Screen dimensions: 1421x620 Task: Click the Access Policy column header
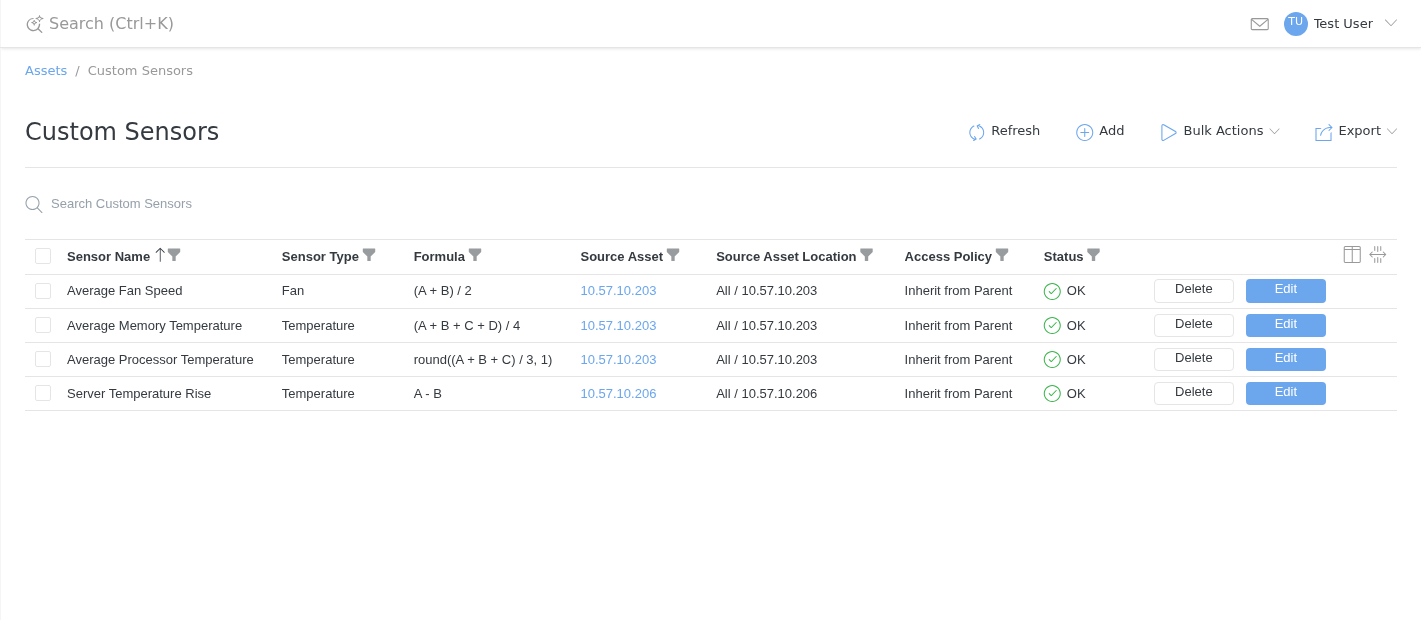point(948,257)
